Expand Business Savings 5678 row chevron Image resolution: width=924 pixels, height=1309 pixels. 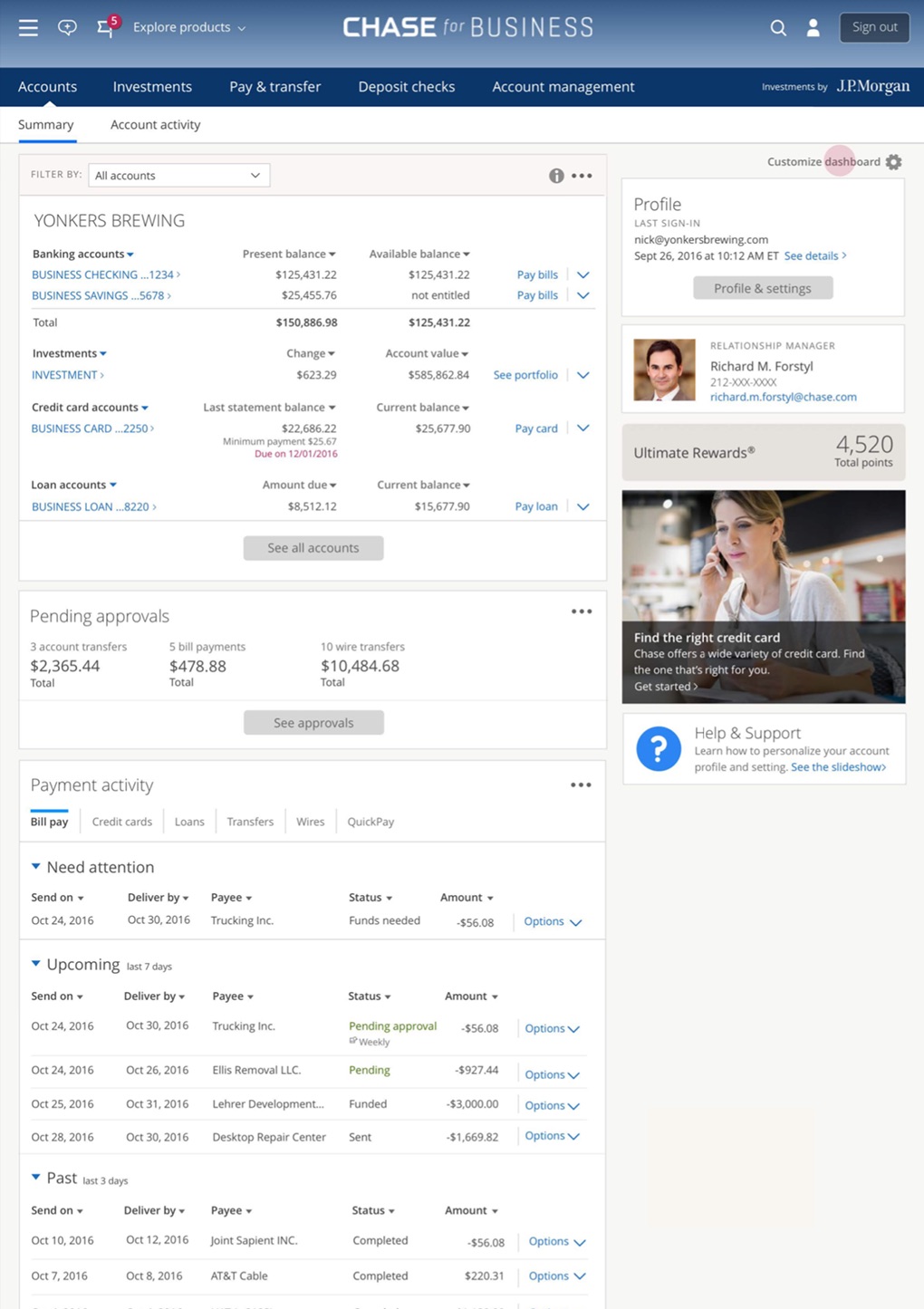(x=583, y=295)
